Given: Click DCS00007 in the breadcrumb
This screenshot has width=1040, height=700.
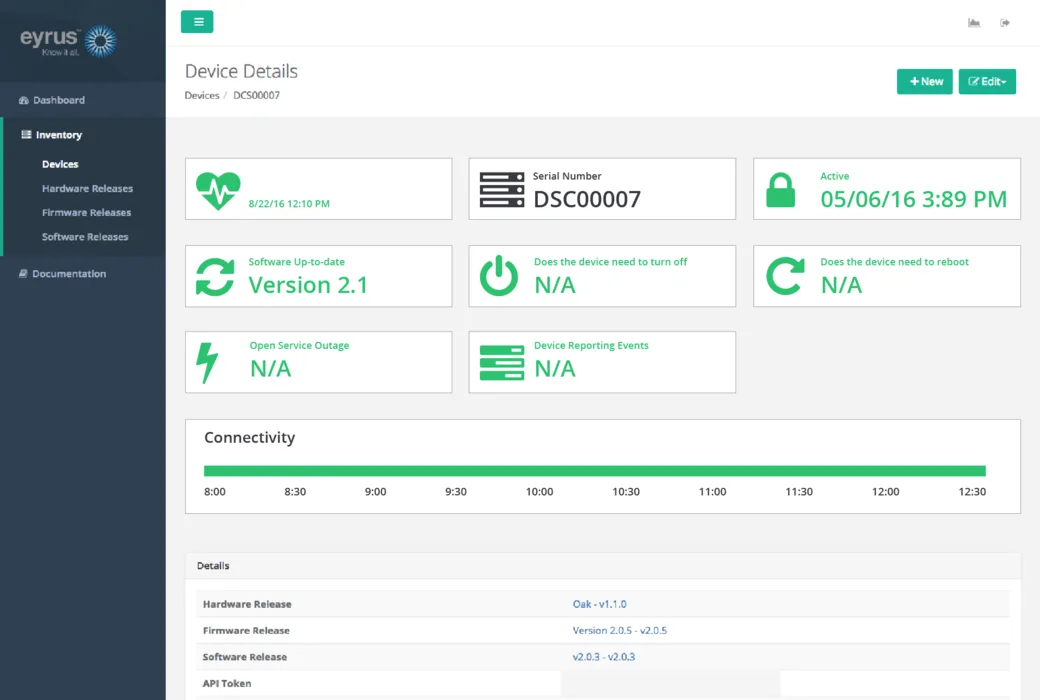Looking at the screenshot, I should (x=256, y=96).
